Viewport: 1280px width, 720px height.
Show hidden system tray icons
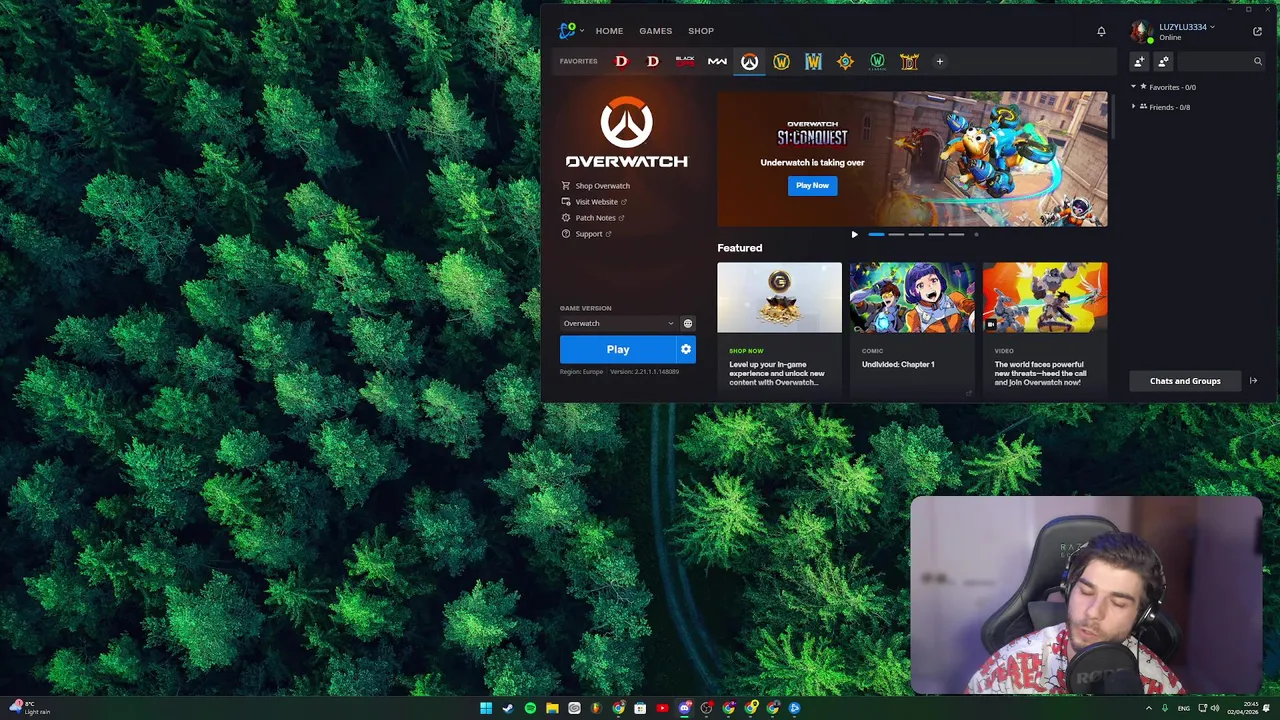pos(1148,708)
